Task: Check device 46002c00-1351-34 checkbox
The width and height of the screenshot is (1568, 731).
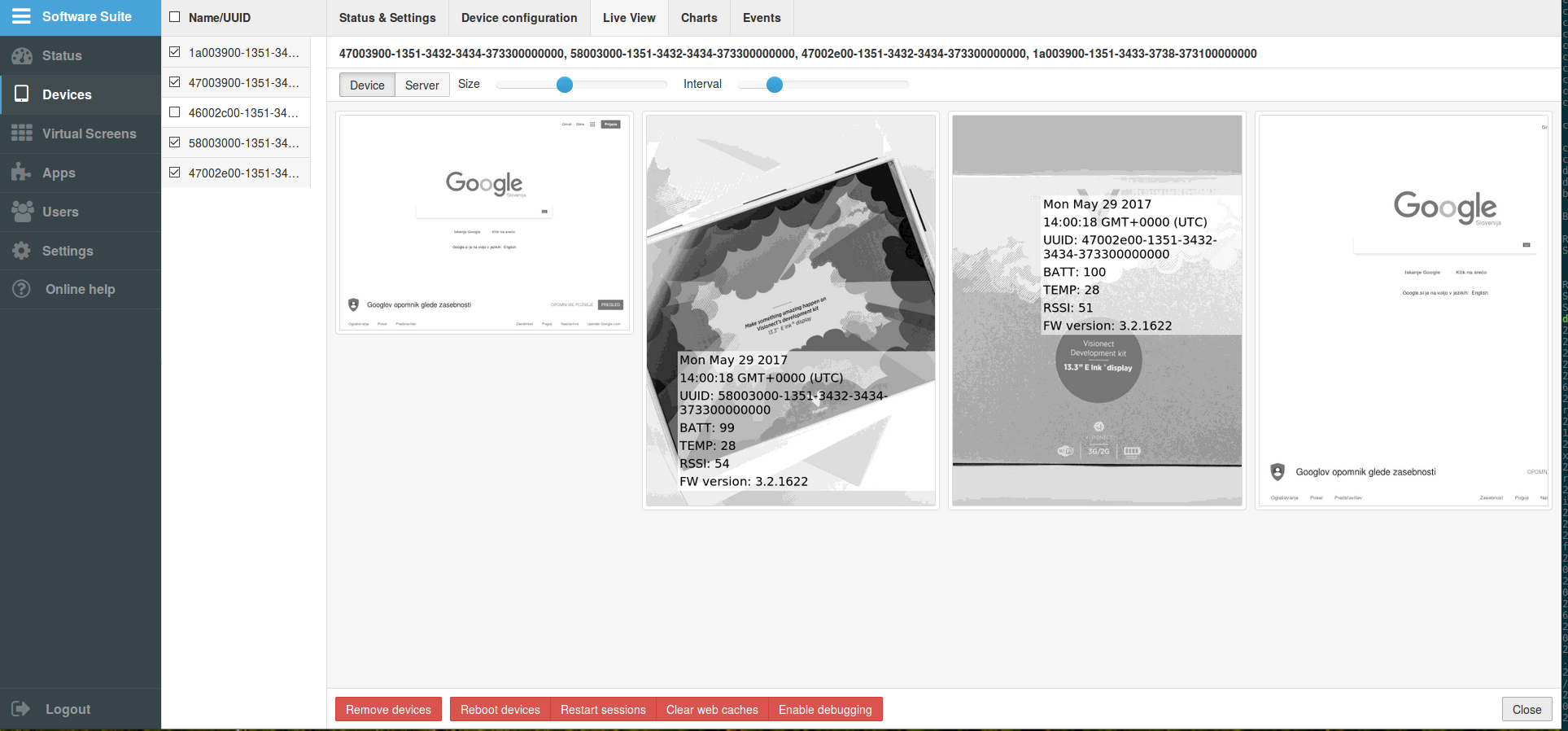Action: point(174,112)
